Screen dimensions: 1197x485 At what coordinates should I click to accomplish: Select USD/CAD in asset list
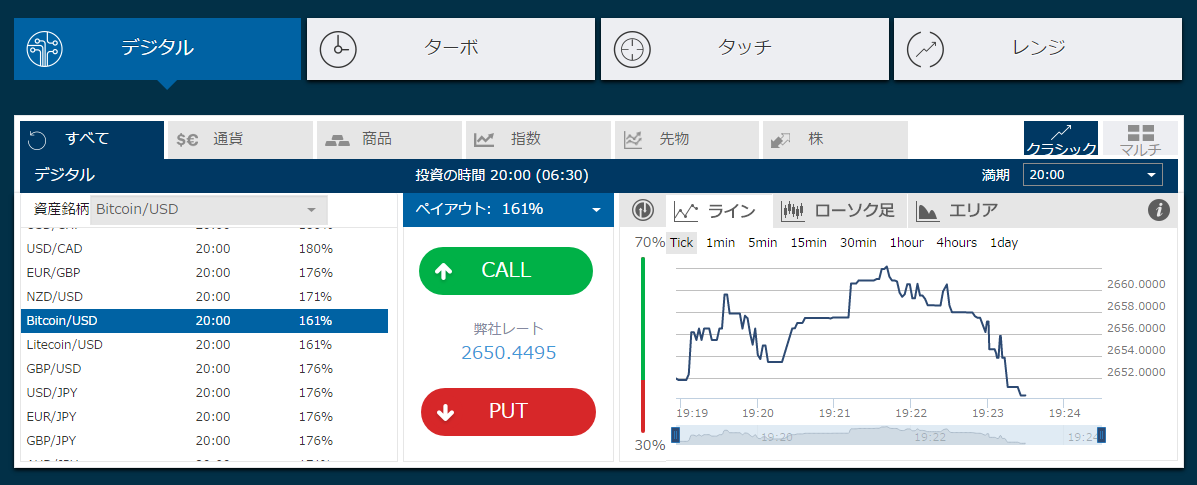coord(204,249)
